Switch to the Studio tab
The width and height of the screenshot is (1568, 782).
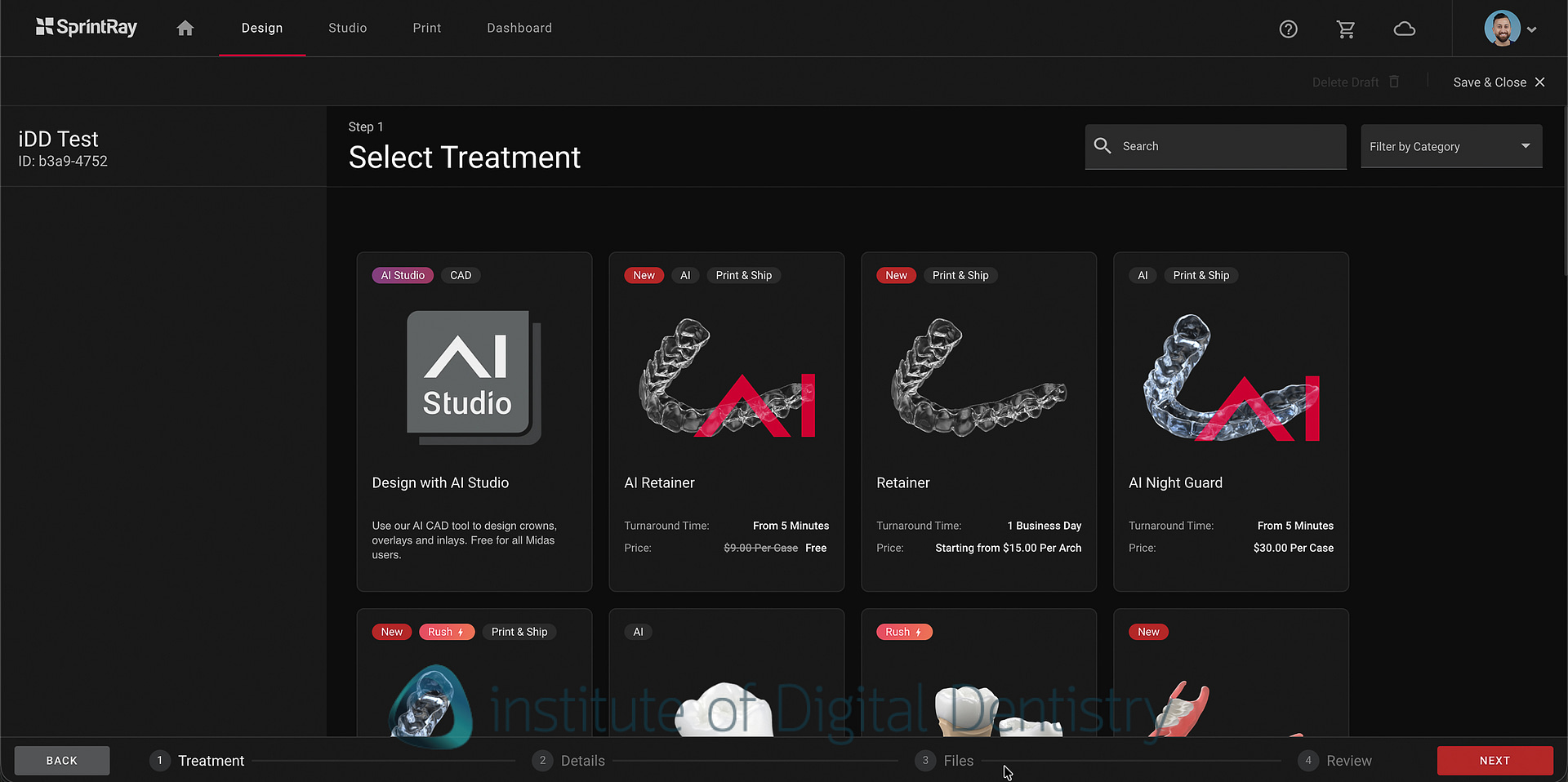(347, 28)
